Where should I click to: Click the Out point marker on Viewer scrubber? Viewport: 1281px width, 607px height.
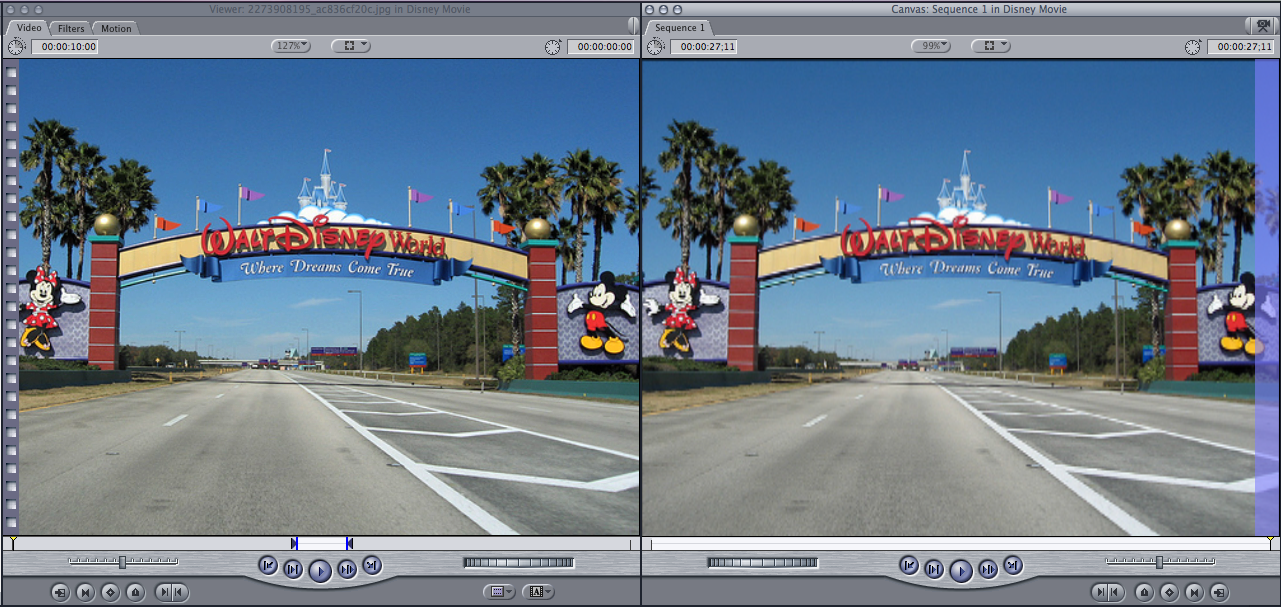(349, 543)
